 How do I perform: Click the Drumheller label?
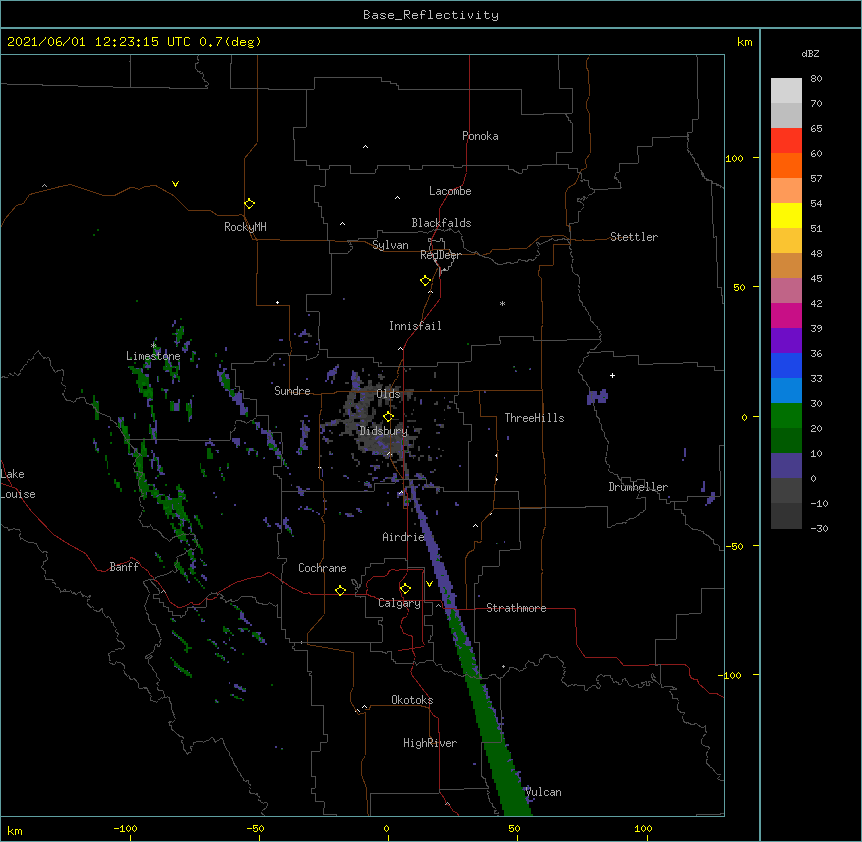pos(638,487)
